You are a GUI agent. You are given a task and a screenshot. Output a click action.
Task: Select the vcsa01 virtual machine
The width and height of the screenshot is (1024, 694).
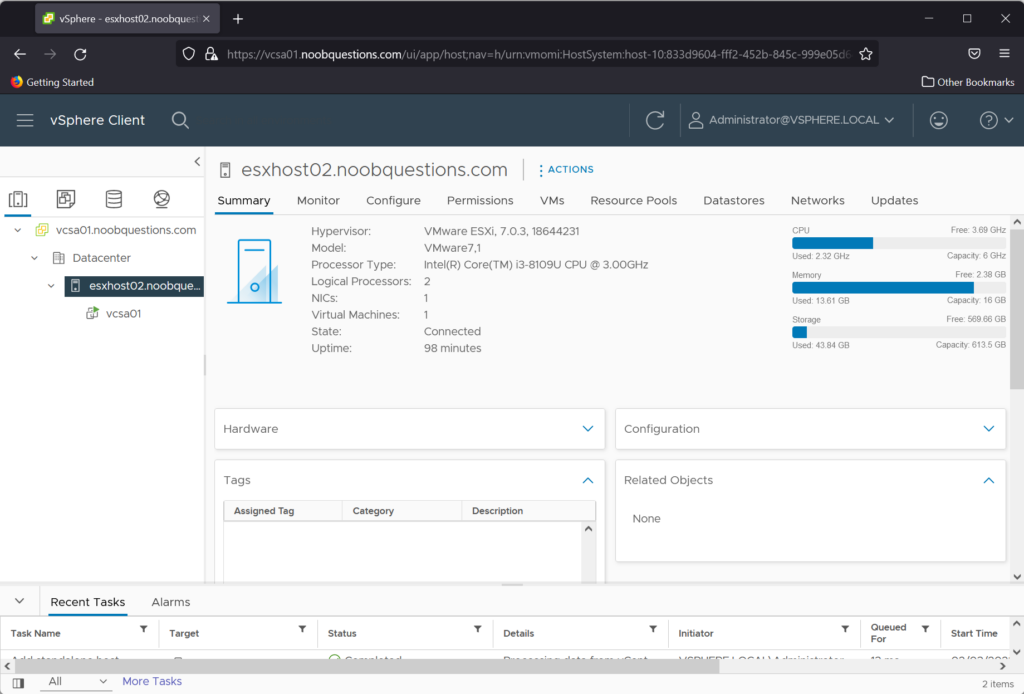[x=123, y=313]
